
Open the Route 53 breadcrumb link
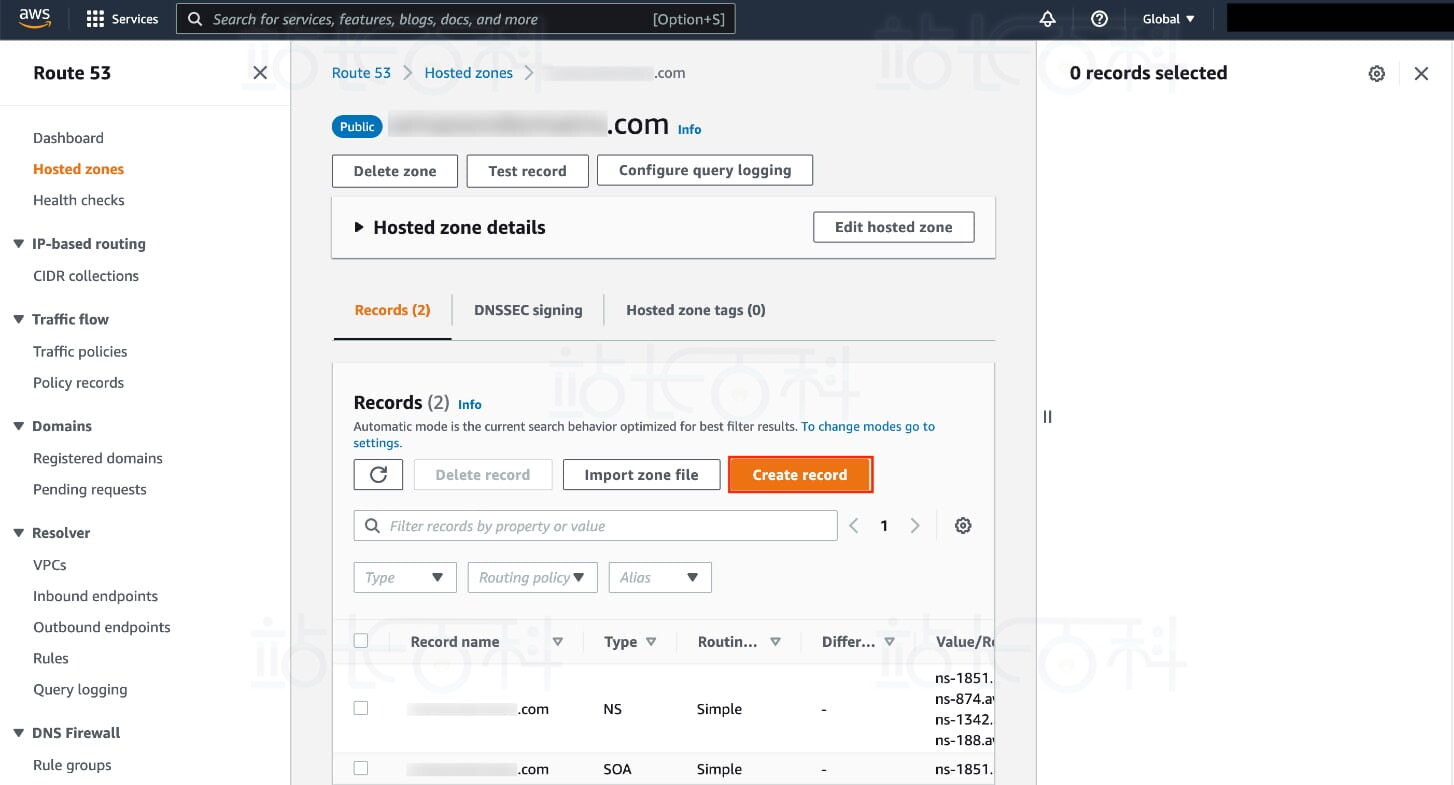point(361,73)
